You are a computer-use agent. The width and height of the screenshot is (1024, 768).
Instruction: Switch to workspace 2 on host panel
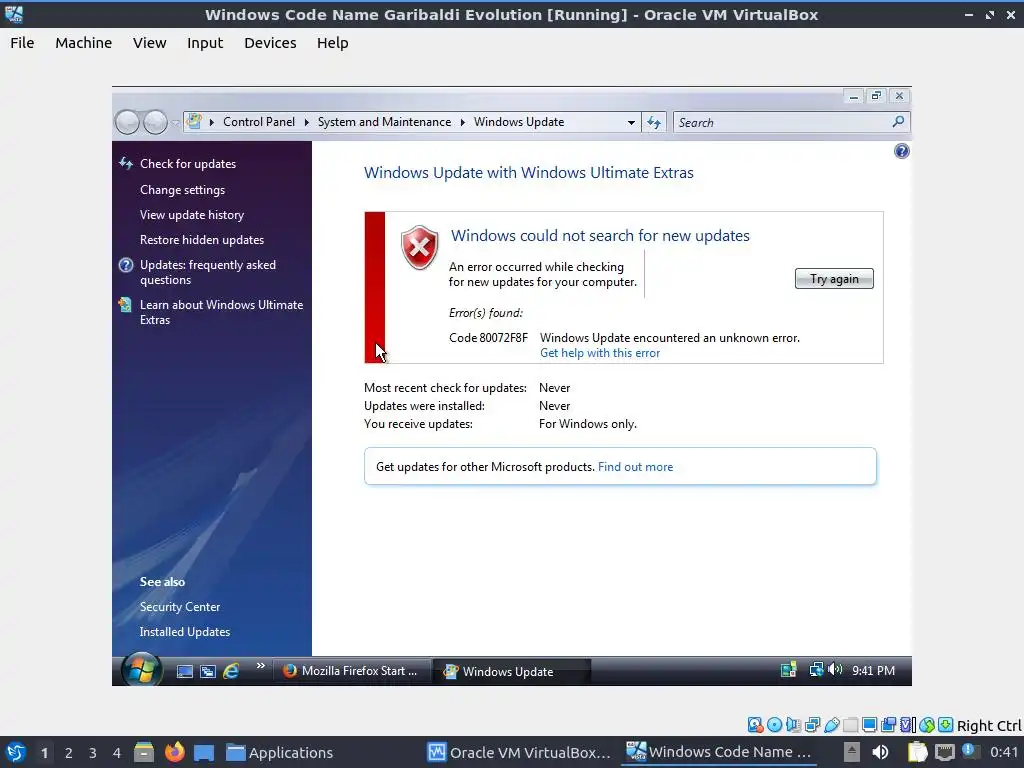click(x=69, y=753)
